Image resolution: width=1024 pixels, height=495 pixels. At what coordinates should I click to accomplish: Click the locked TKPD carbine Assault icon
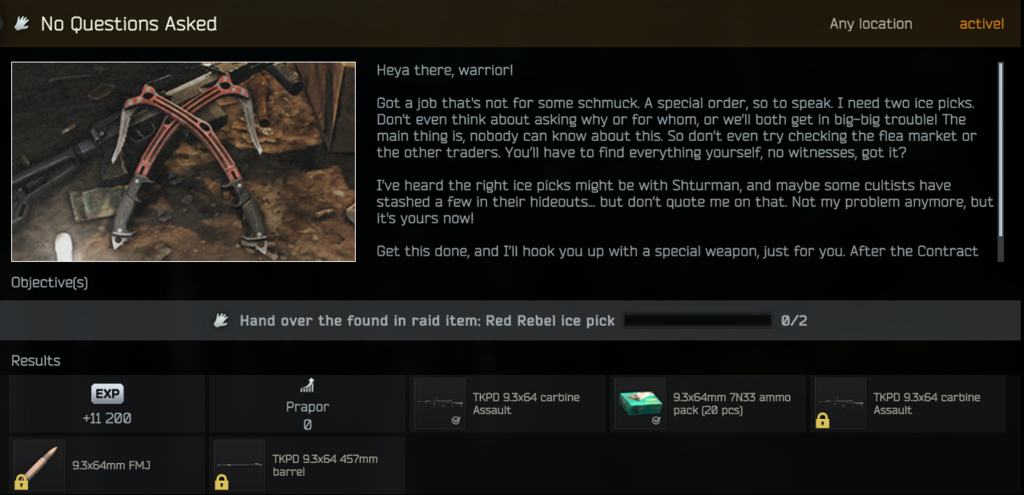[x=840, y=404]
